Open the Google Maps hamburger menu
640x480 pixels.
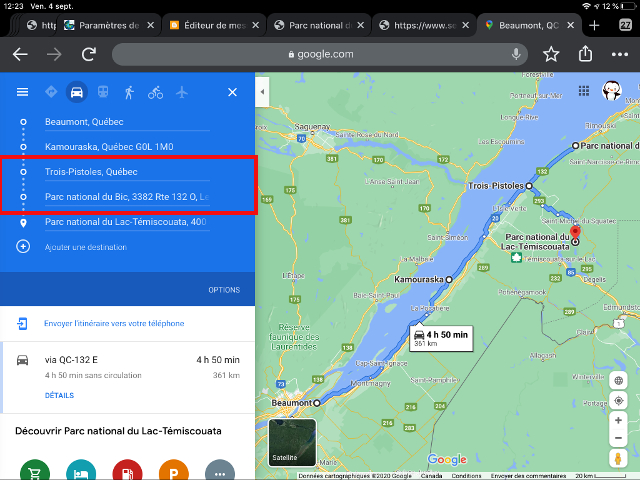[22, 92]
